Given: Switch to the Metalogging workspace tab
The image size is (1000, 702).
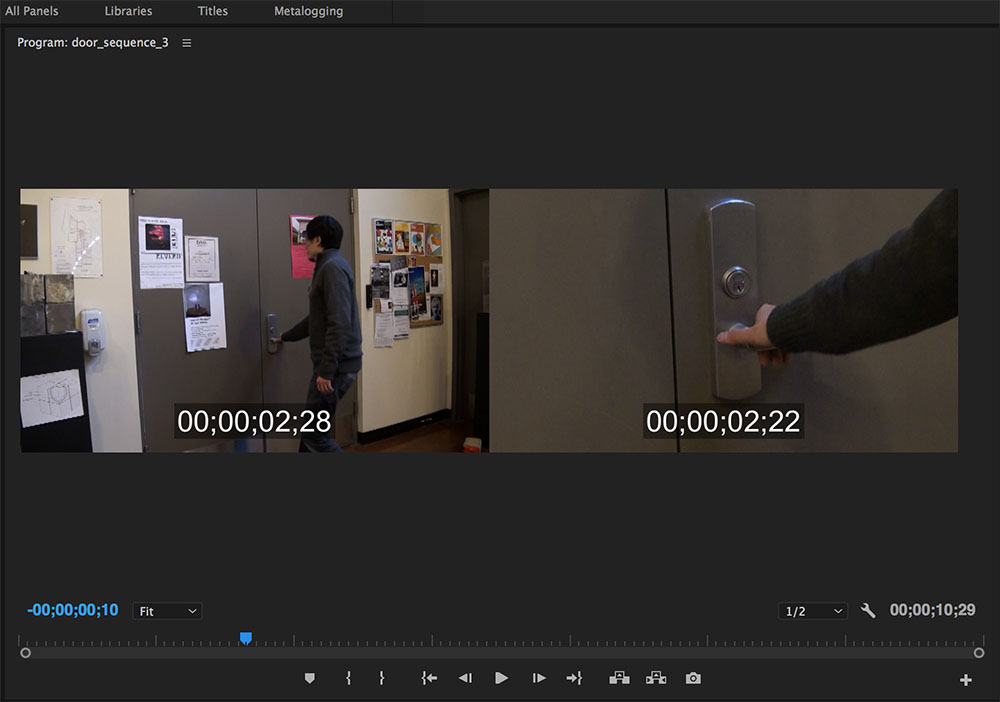Looking at the screenshot, I should pyautogui.click(x=308, y=11).
